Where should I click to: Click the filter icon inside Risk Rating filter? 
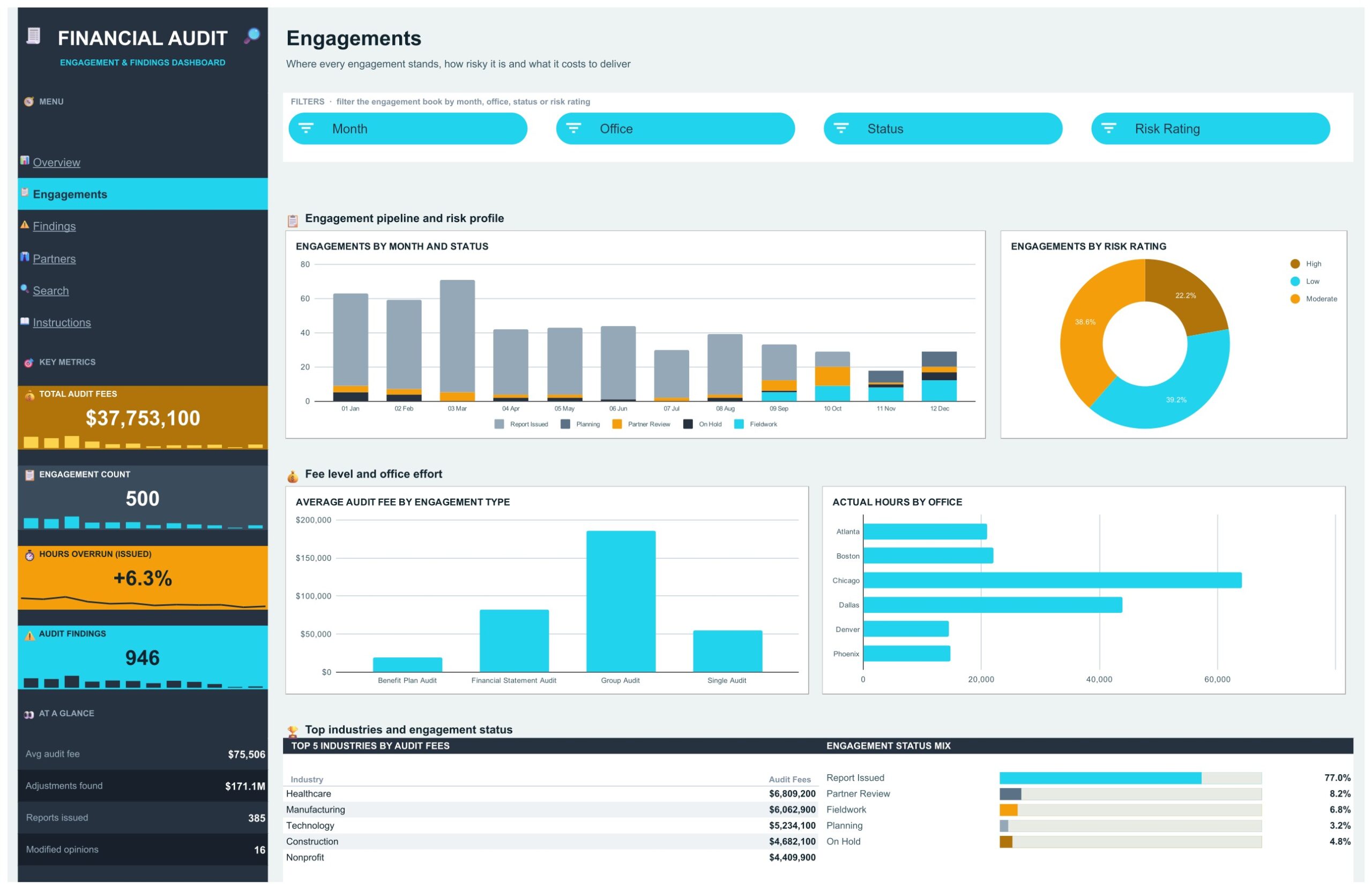pyautogui.click(x=1108, y=128)
